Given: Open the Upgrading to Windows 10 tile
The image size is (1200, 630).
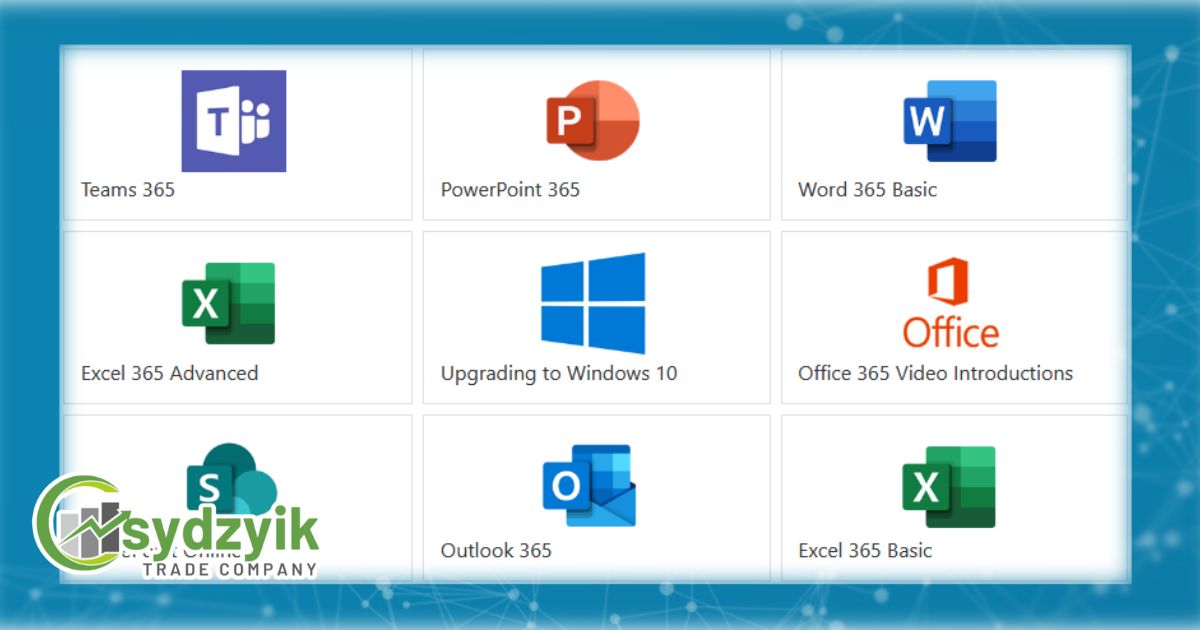Looking at the screenshot, I should 595,315.
